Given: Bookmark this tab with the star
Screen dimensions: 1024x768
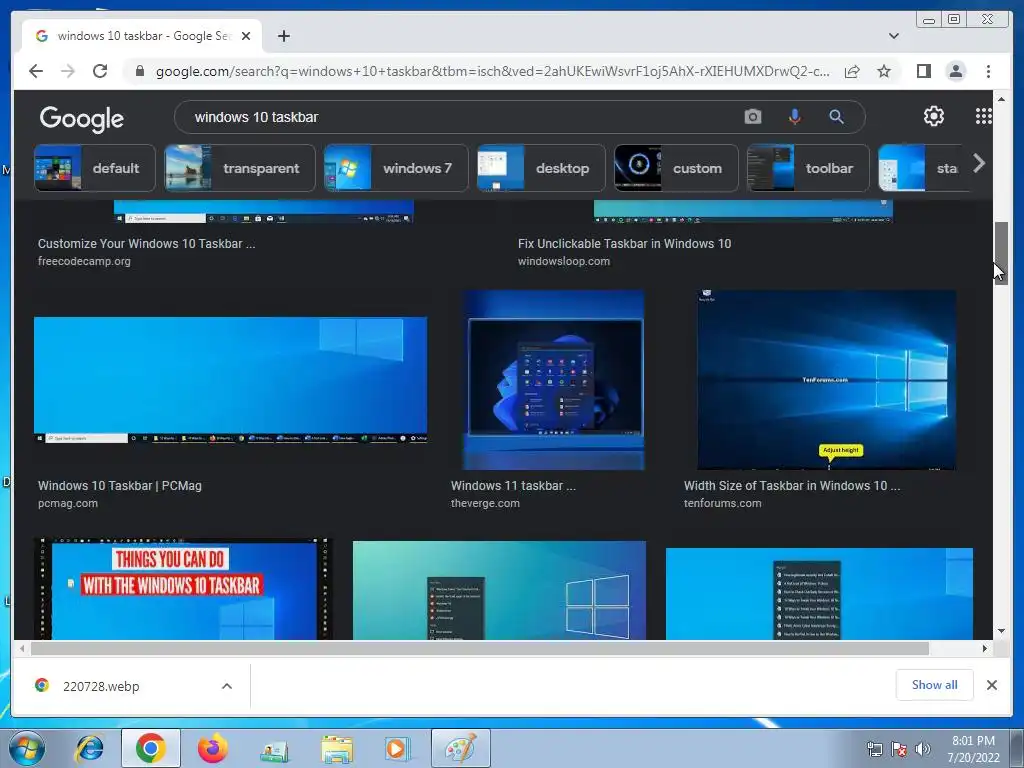Looking at the screenshot, I should [884, 71].
